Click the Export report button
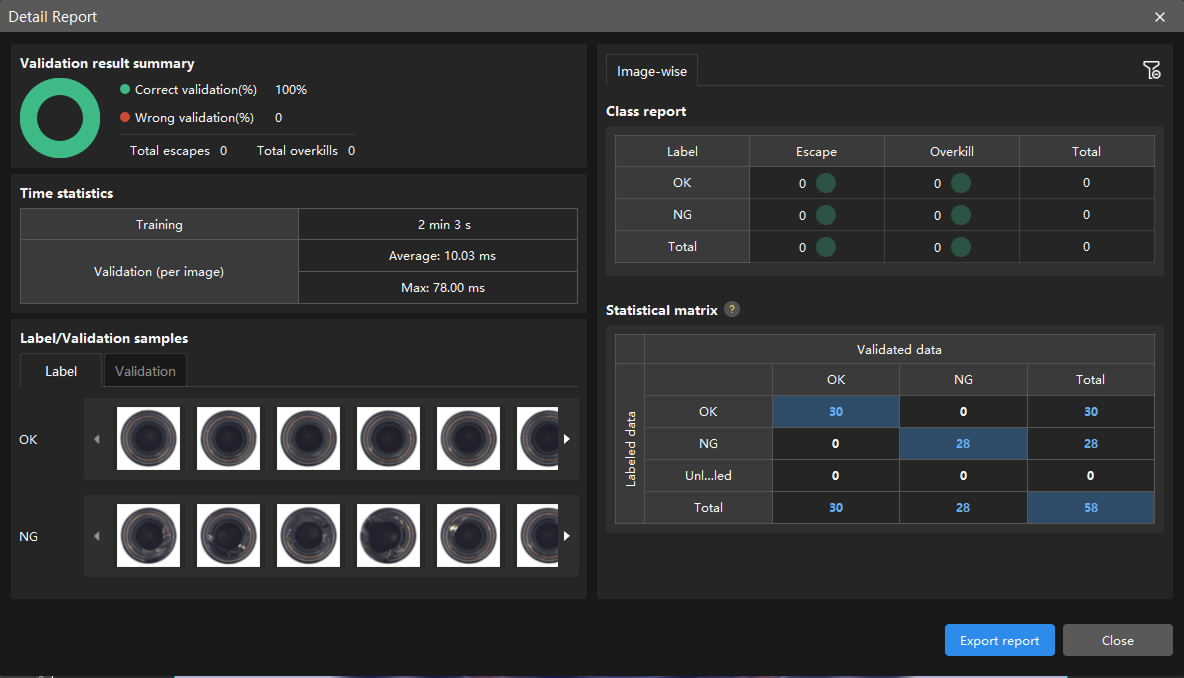Screen dimensions: 1184x678 pyautogui.click(x=999, y=640)
